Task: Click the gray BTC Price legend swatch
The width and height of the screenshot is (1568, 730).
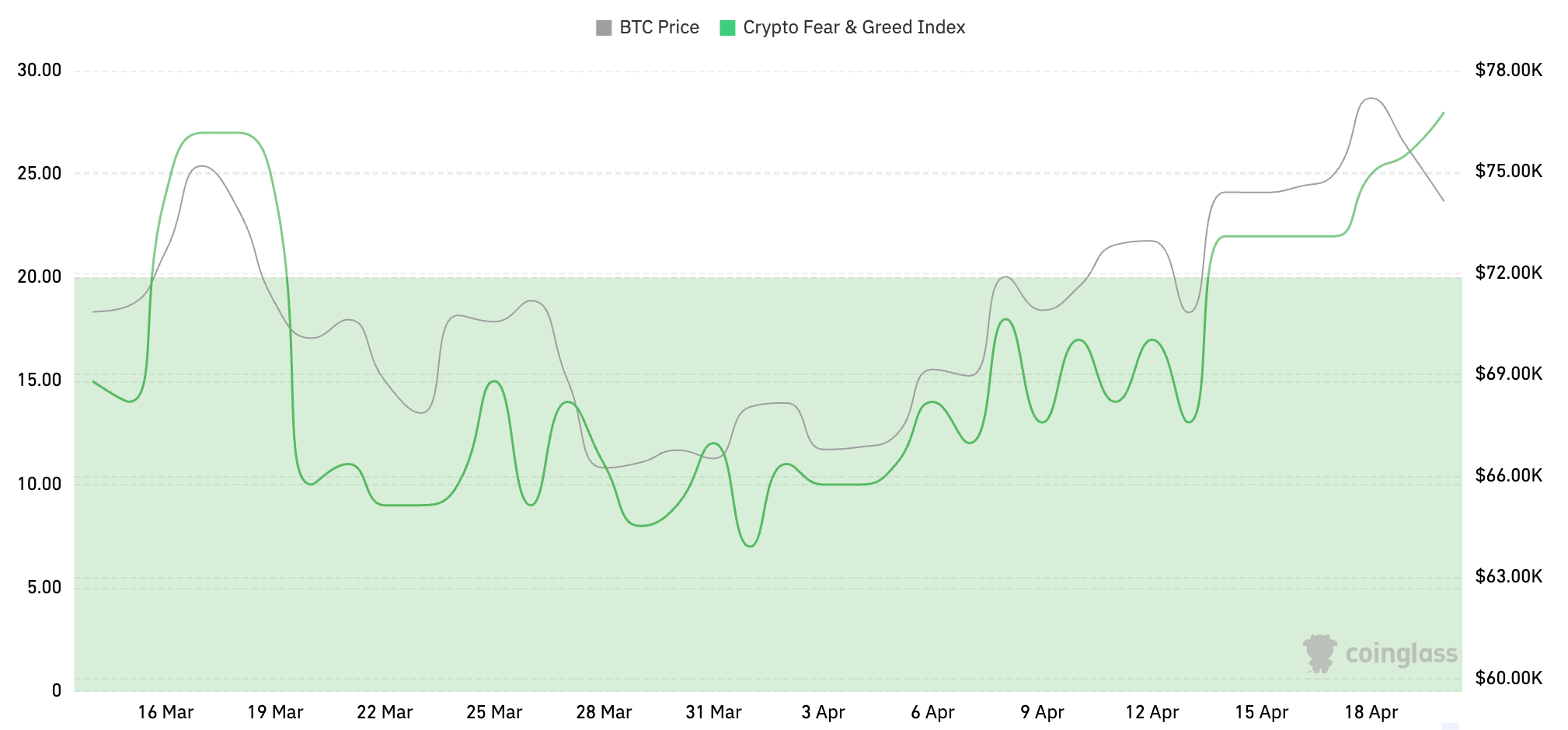Action: 603,28
